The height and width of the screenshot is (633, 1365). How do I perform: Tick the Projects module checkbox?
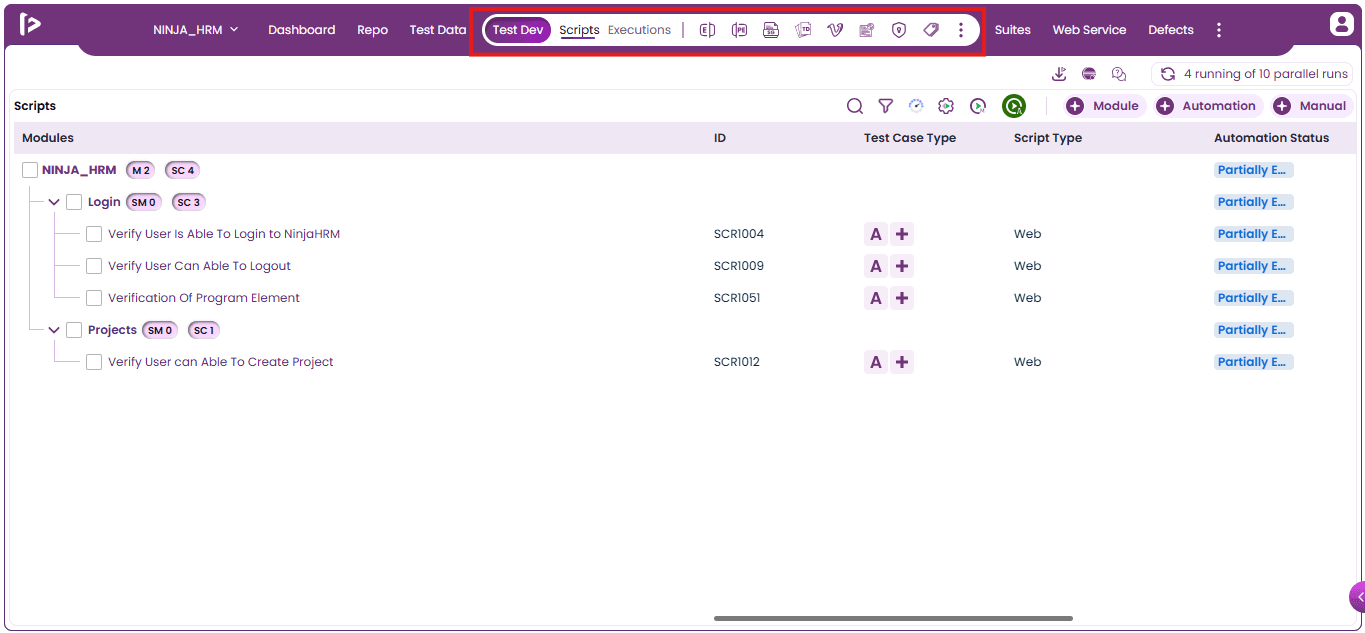tap(74, 330)
